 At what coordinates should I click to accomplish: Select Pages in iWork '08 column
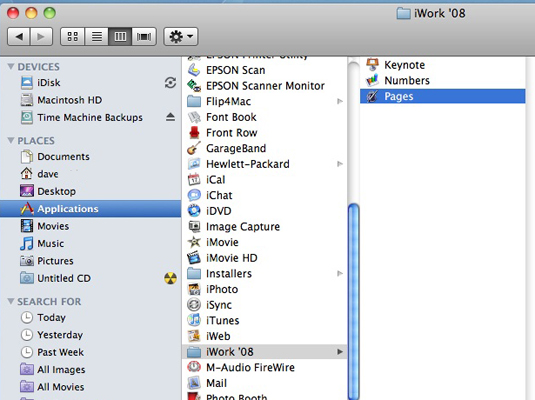(443, 96)
